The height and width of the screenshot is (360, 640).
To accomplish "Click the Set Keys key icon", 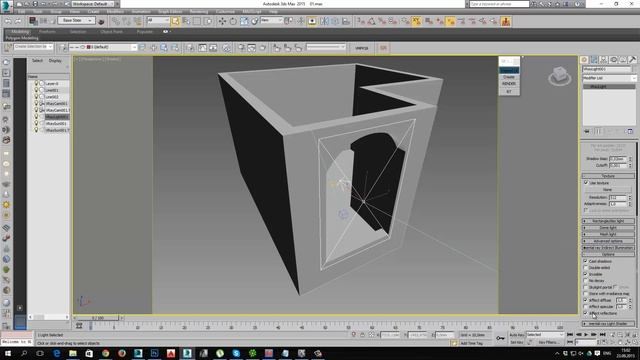I will tap(500, 338).
